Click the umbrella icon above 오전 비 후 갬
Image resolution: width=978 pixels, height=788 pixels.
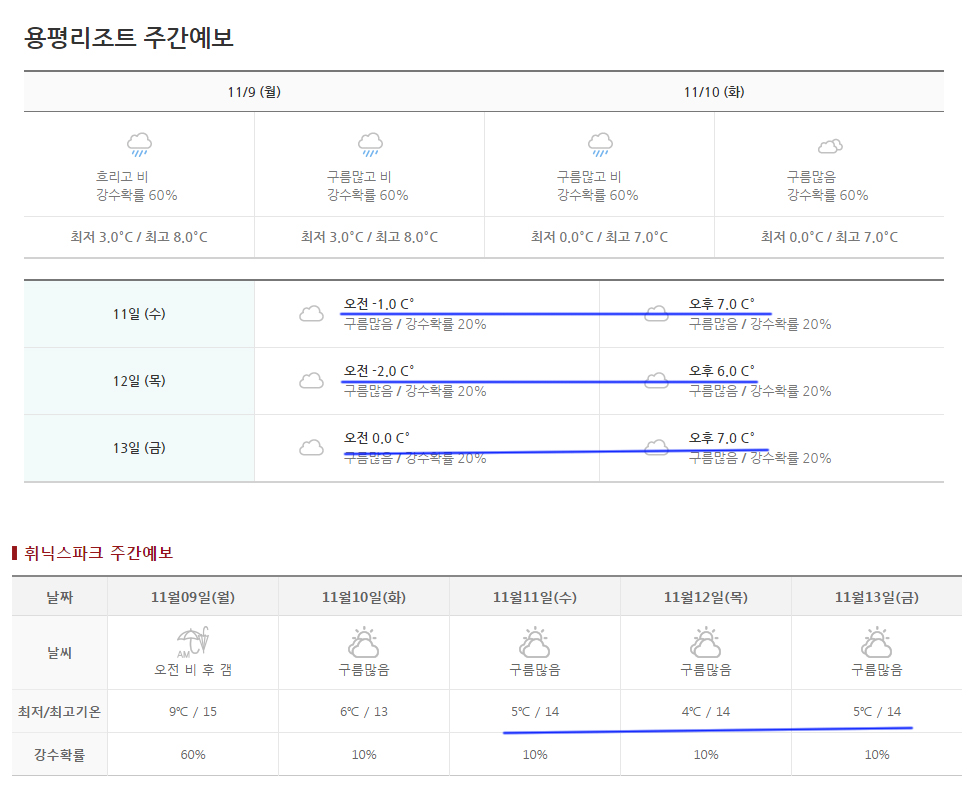click(x=193, y=643)
